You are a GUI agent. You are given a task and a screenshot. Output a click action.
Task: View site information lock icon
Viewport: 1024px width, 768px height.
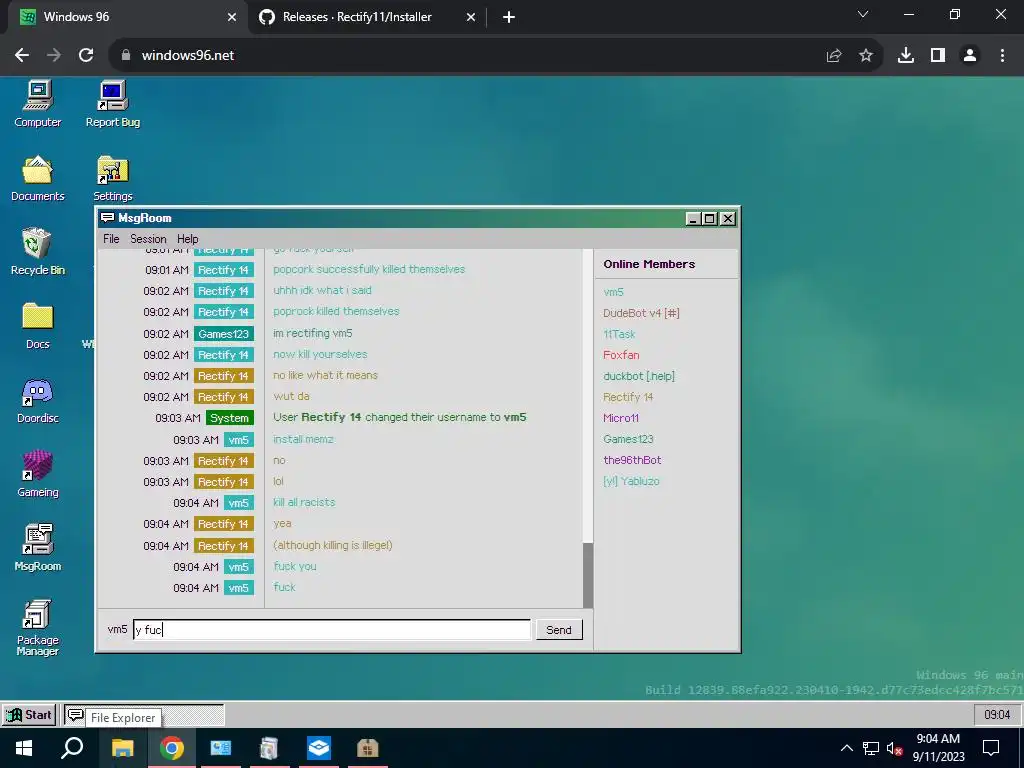click(126, 56)
